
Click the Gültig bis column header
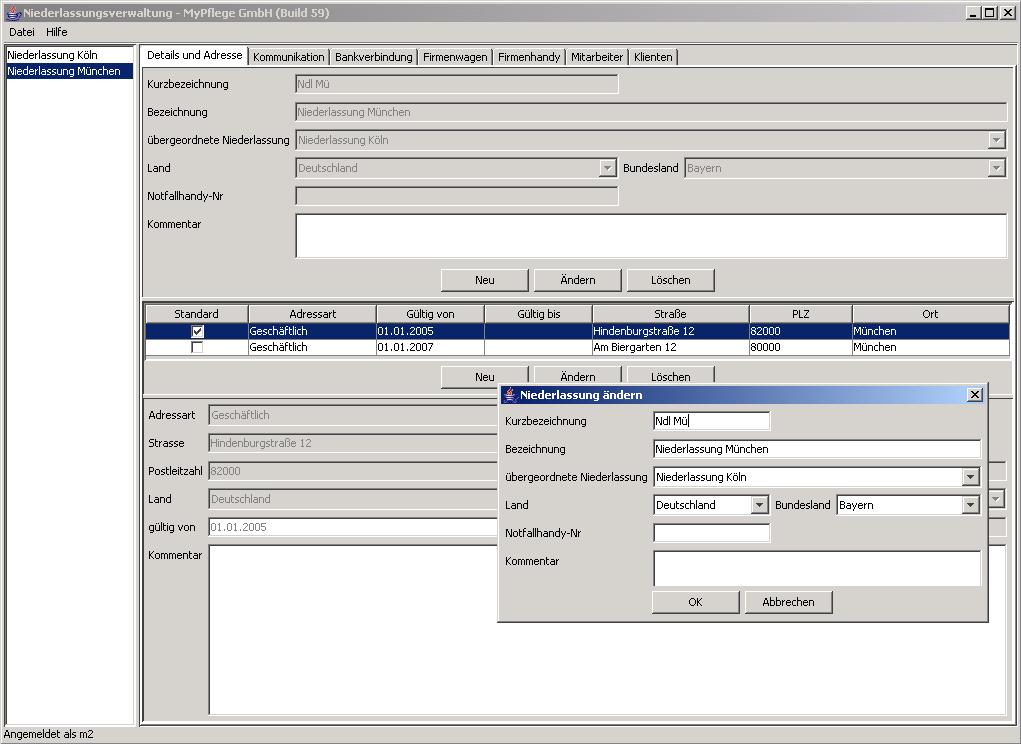[x=538, y=314]
